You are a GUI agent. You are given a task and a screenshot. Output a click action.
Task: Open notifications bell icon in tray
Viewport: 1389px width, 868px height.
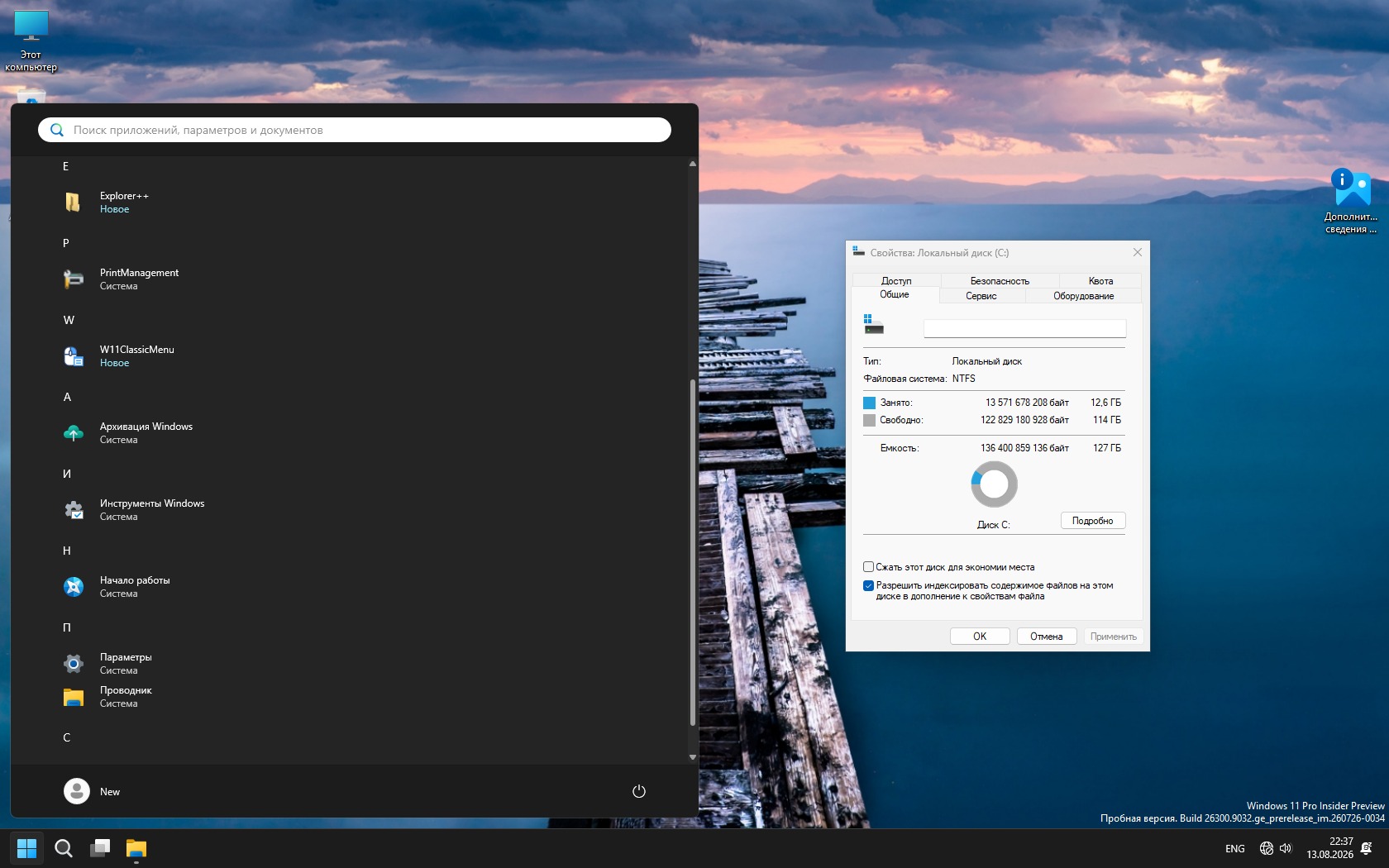coord(1366,848)
